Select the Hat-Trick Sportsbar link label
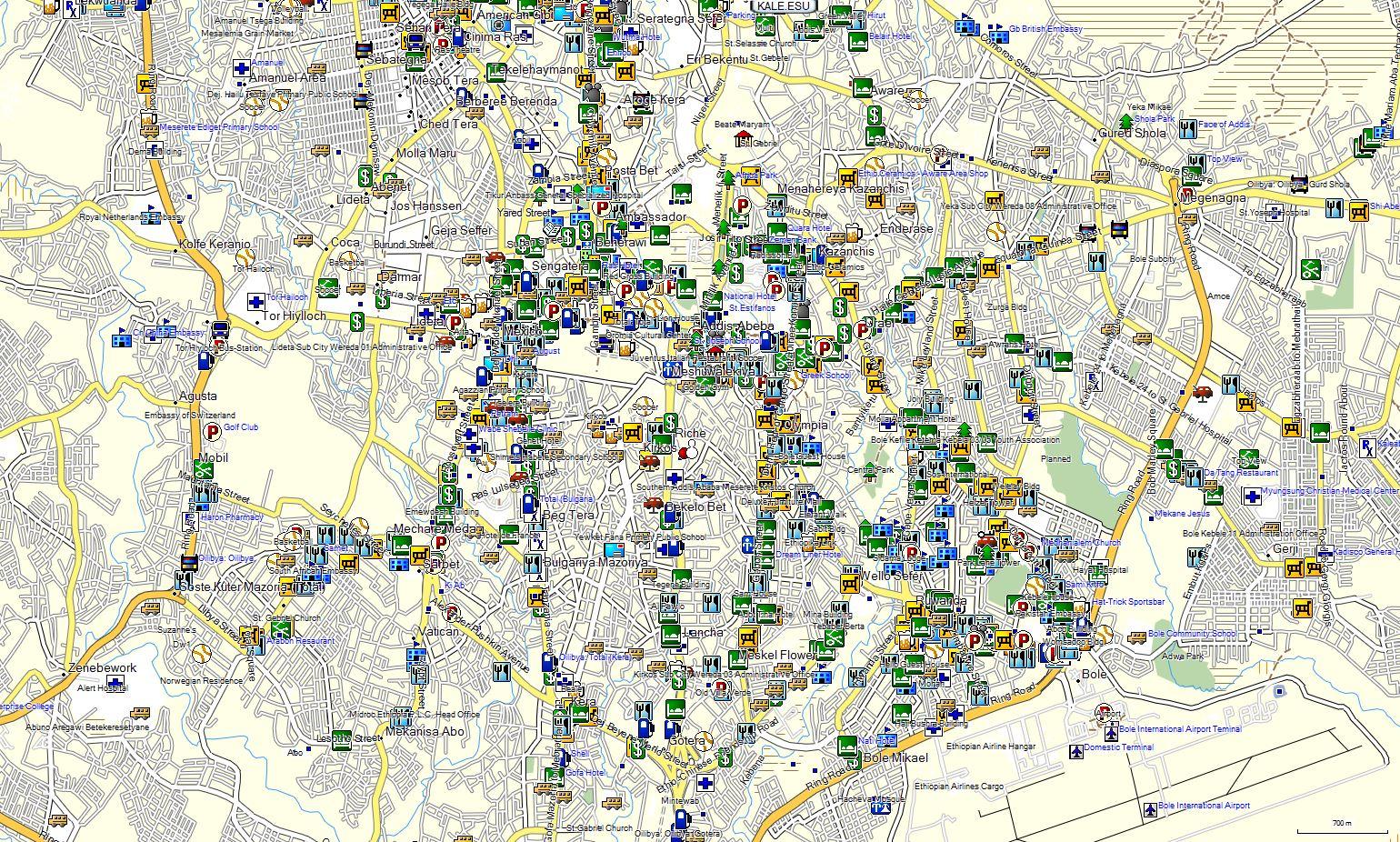Viewport: 1400px width, 842px height. [1128, 602]
